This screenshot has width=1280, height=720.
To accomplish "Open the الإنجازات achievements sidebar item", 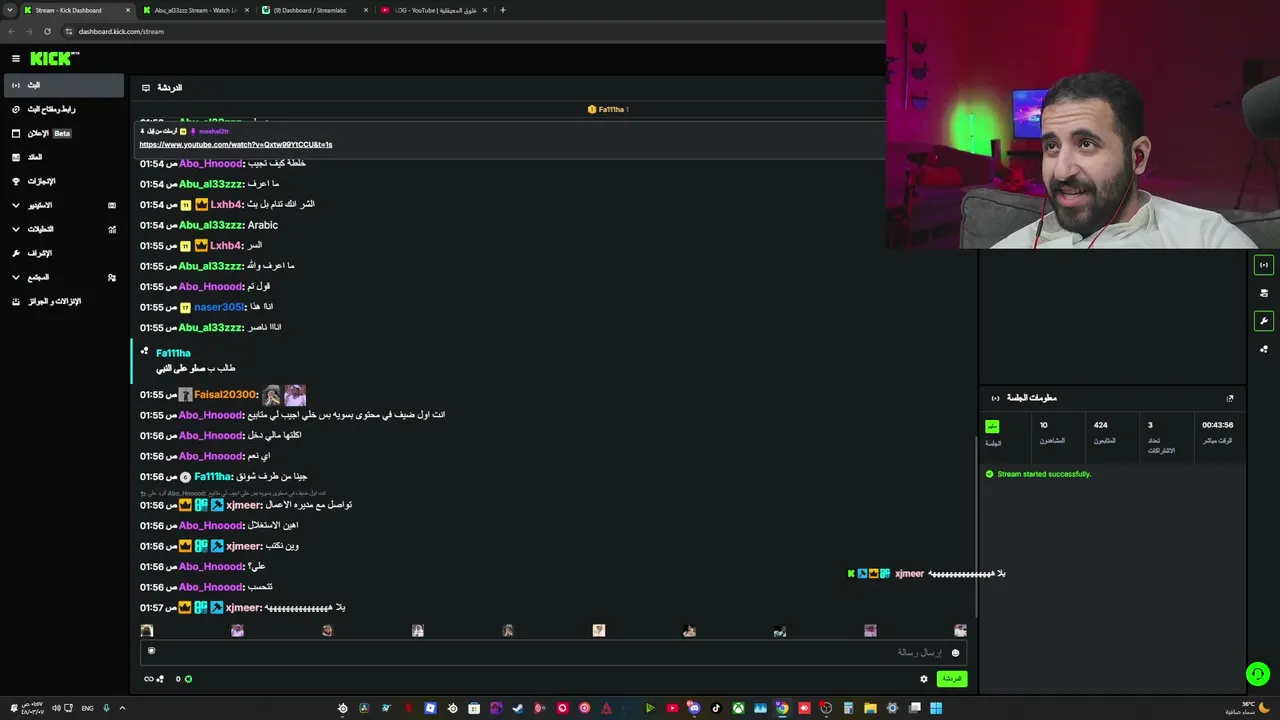I will coord(64,181).
